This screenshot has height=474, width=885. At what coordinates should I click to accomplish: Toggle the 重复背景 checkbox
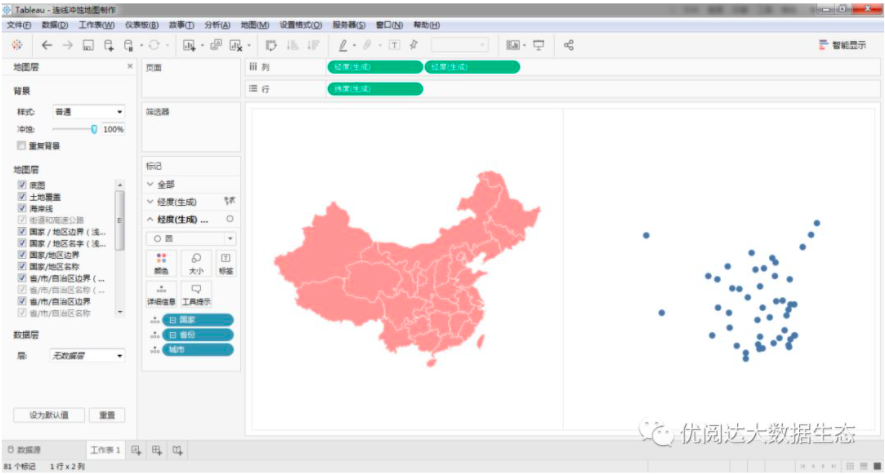click(22, 145)
